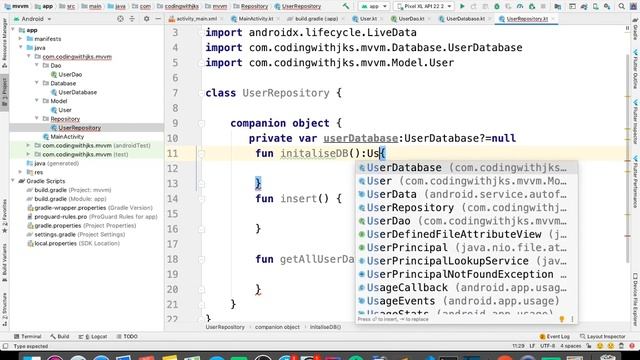Collapse the Dao package

point(37,65)
